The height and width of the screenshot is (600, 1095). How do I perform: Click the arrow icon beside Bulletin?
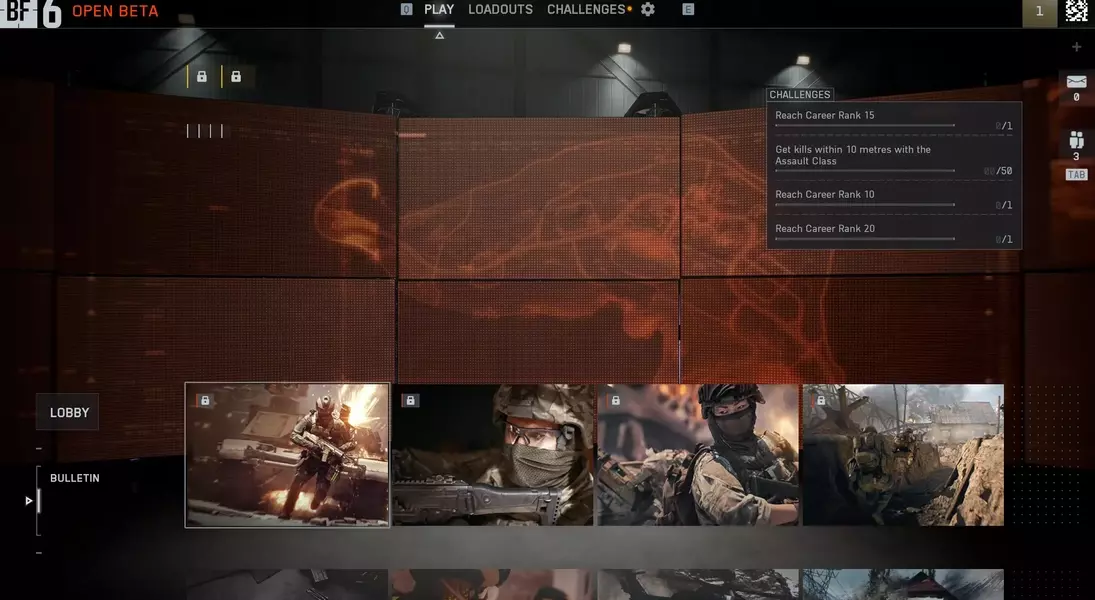(29, 501)
